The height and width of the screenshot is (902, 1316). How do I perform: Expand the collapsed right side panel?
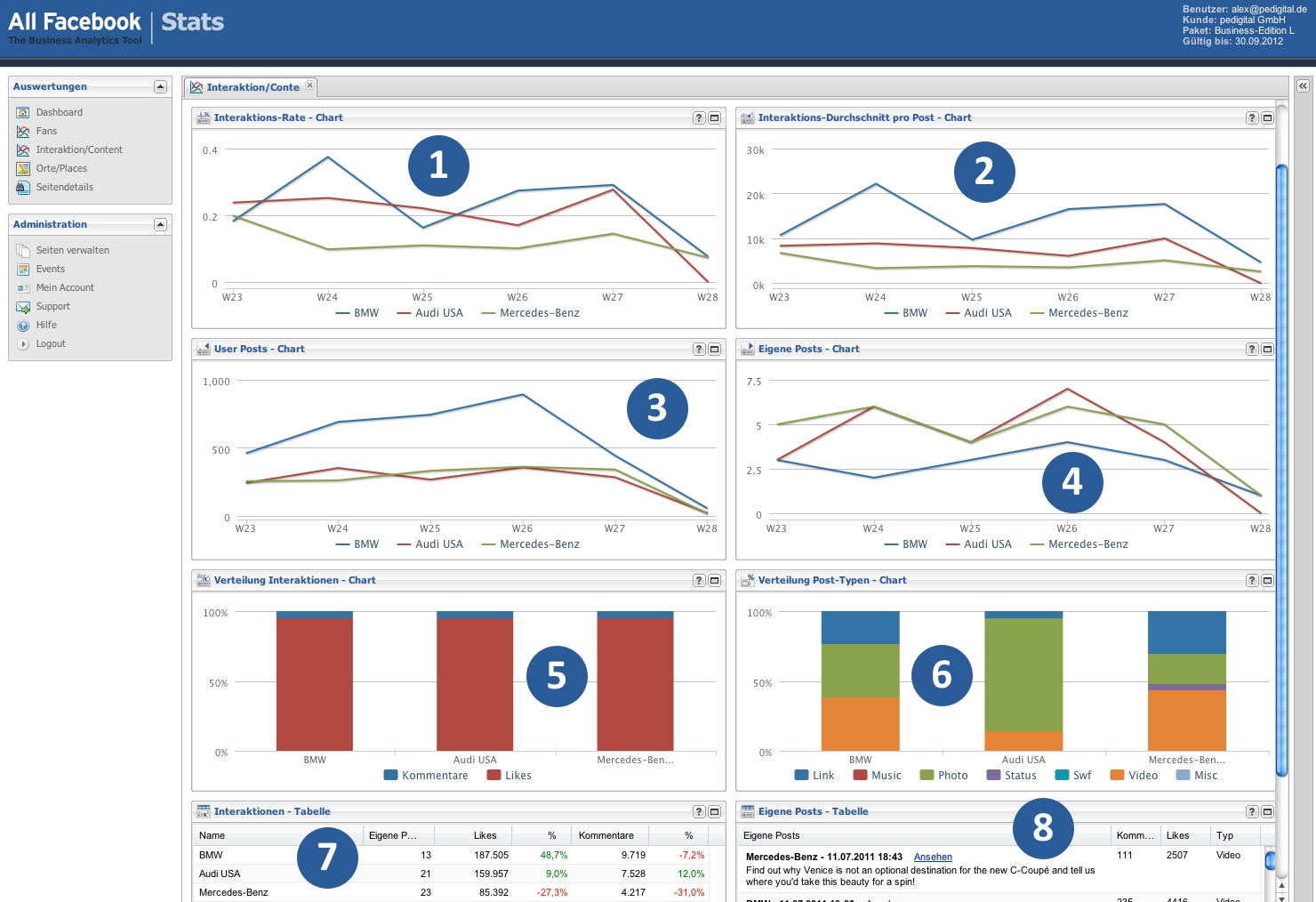point(1303,86)
